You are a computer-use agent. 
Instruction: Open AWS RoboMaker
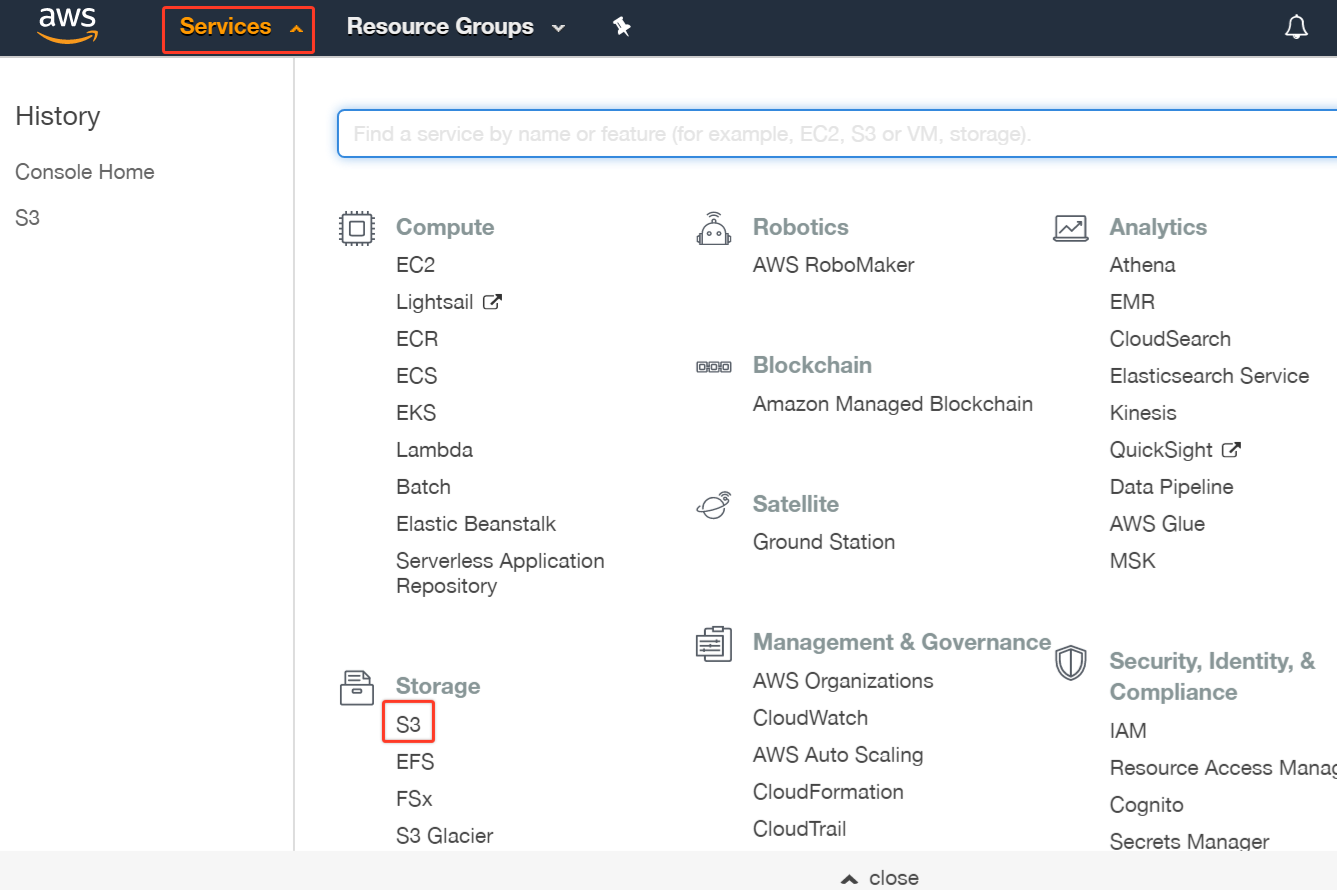point(833,265)
